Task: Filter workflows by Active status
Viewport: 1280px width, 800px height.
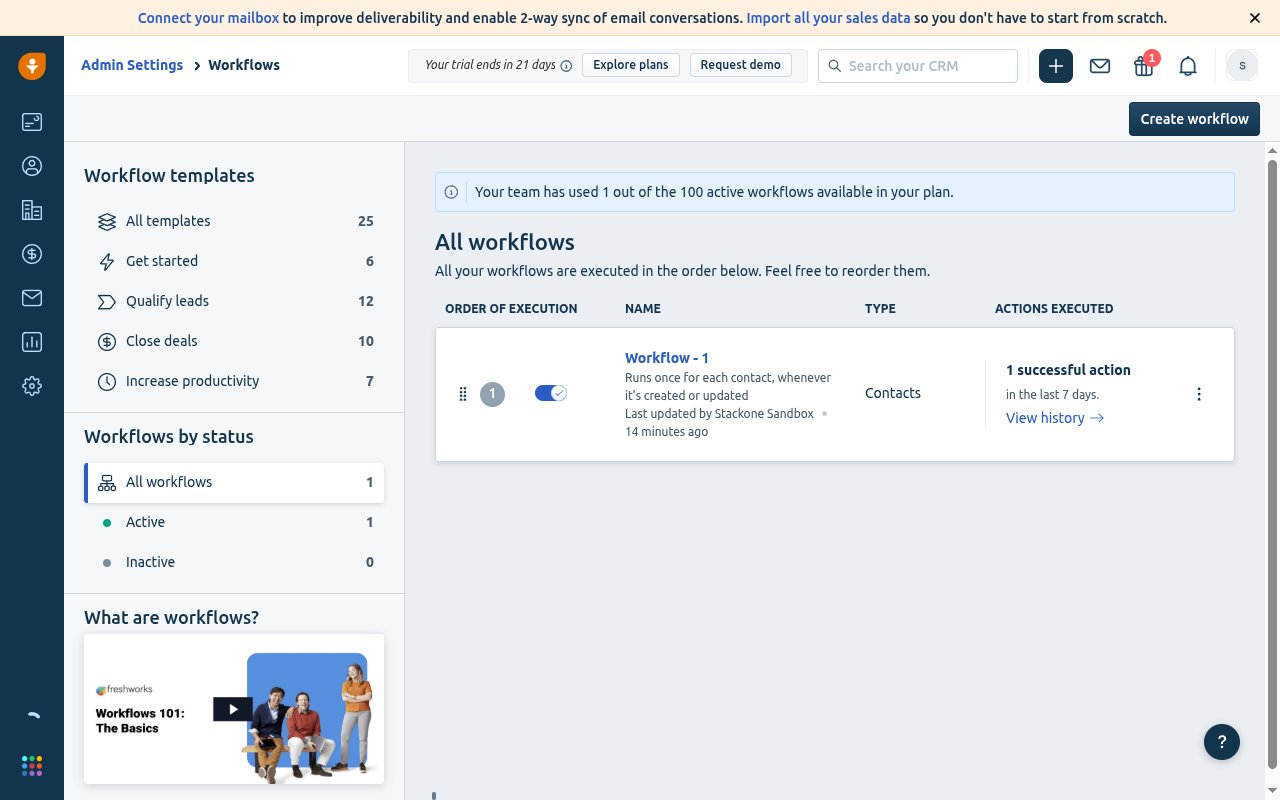Action: tap(235, 522)
